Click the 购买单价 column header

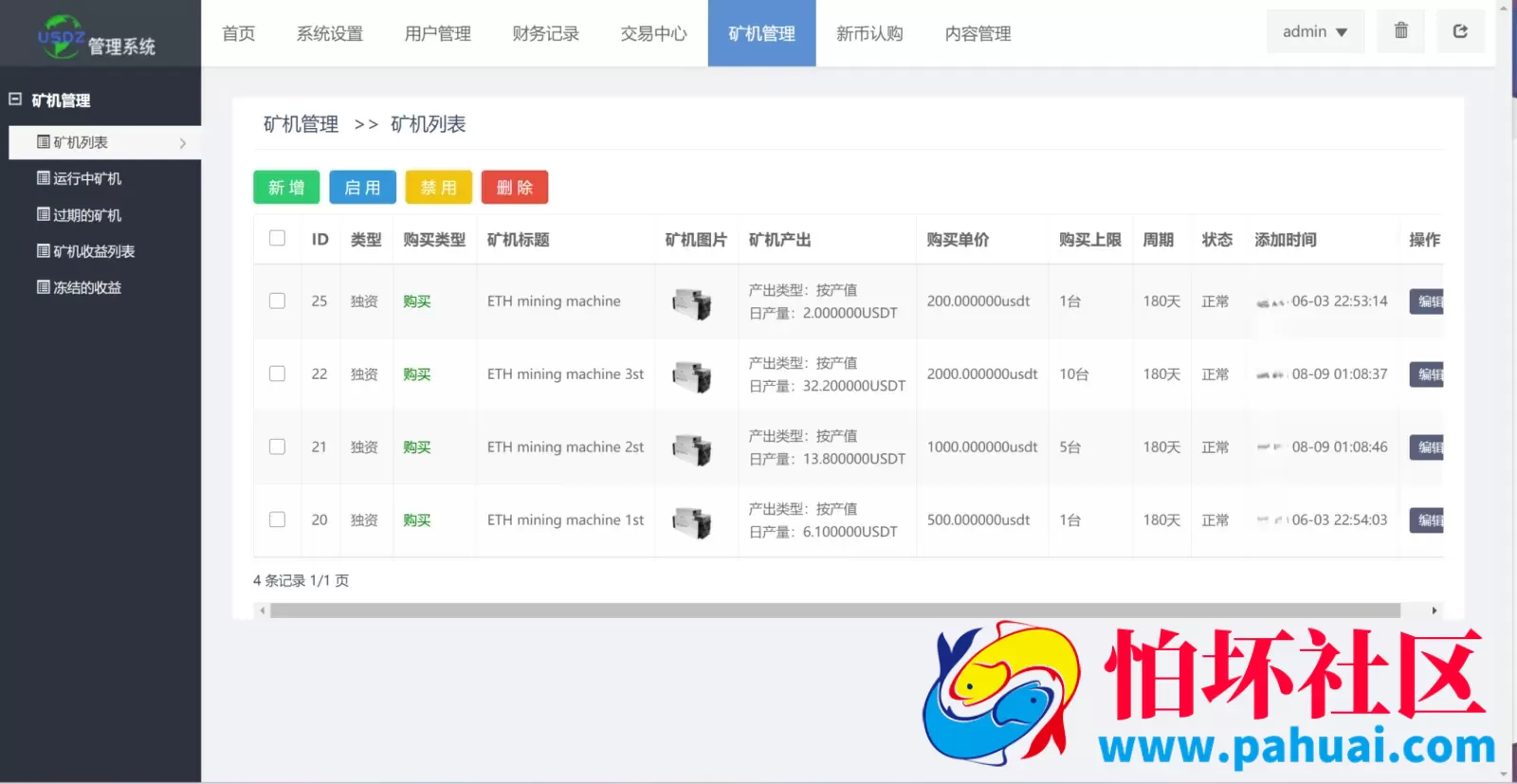[958, 240]
